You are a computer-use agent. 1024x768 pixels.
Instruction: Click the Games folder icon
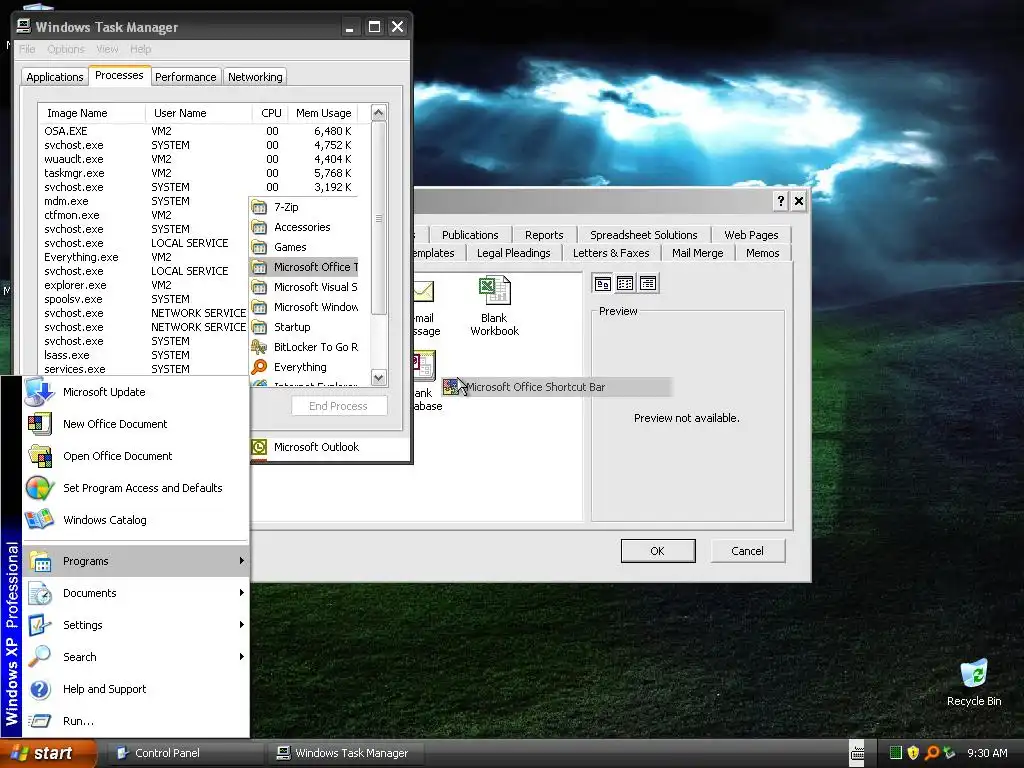[x=259, y=248]
